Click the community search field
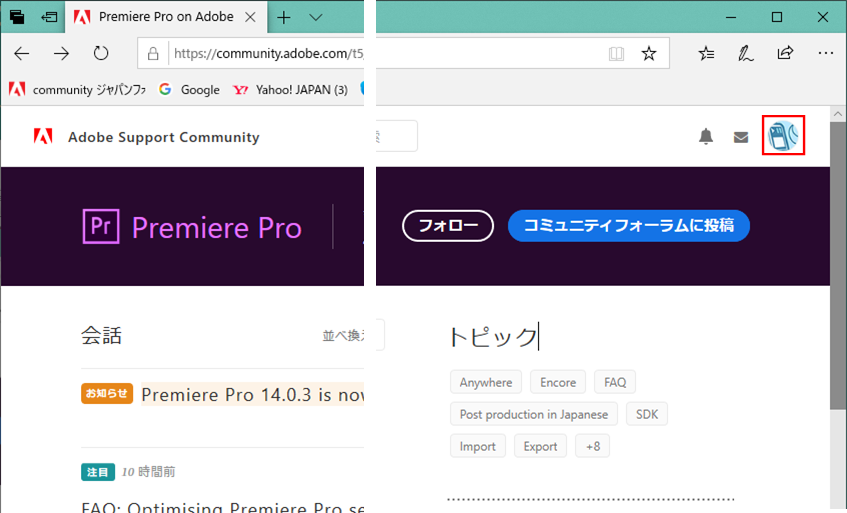The width and height of the screenshot is (847, 513). [396, 136]
